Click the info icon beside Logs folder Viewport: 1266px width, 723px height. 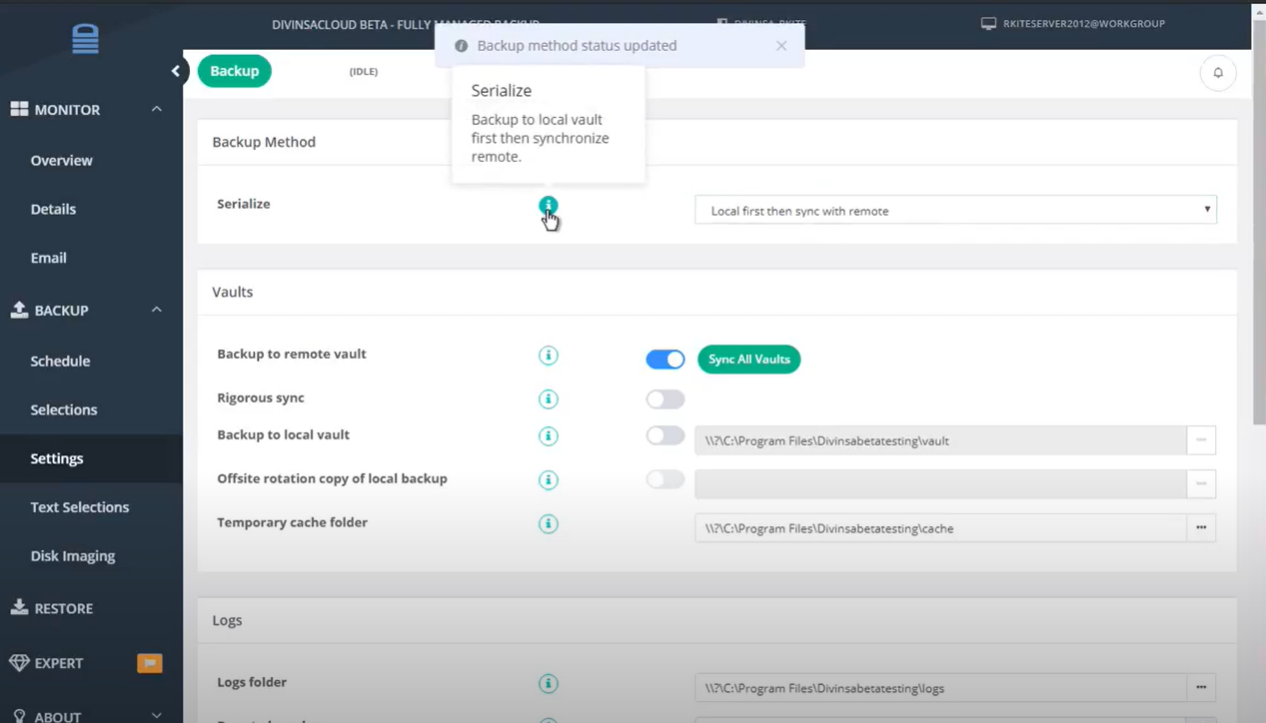[x=548, y=683]
